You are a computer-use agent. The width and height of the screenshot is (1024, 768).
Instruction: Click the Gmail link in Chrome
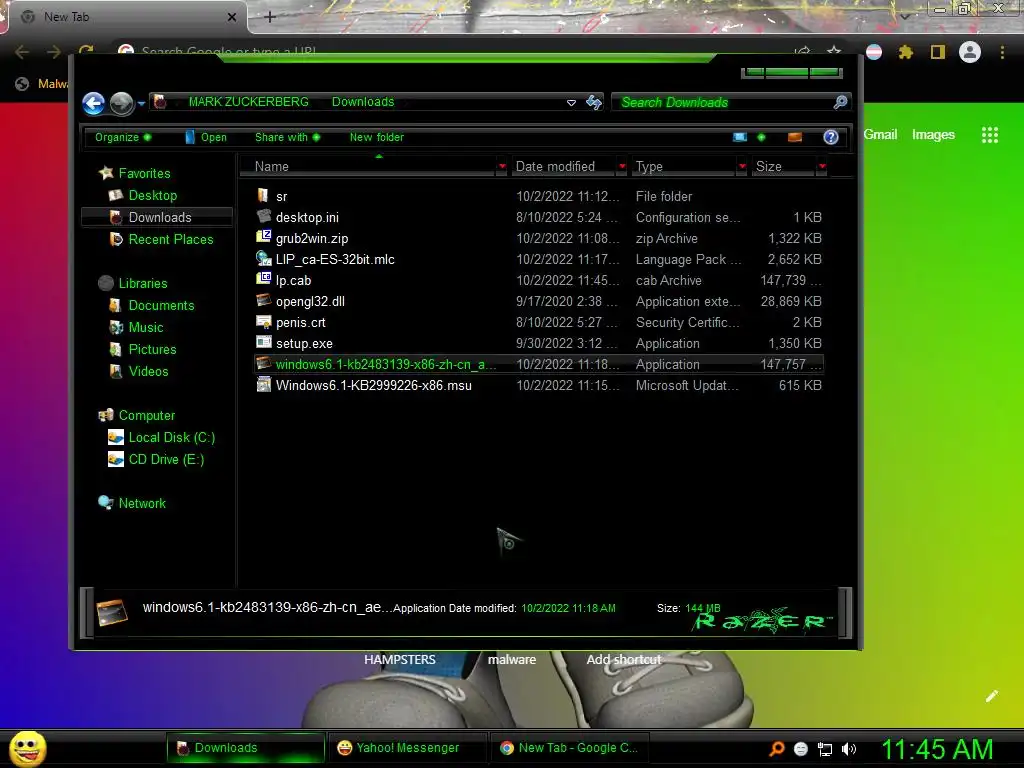point(880,135)
